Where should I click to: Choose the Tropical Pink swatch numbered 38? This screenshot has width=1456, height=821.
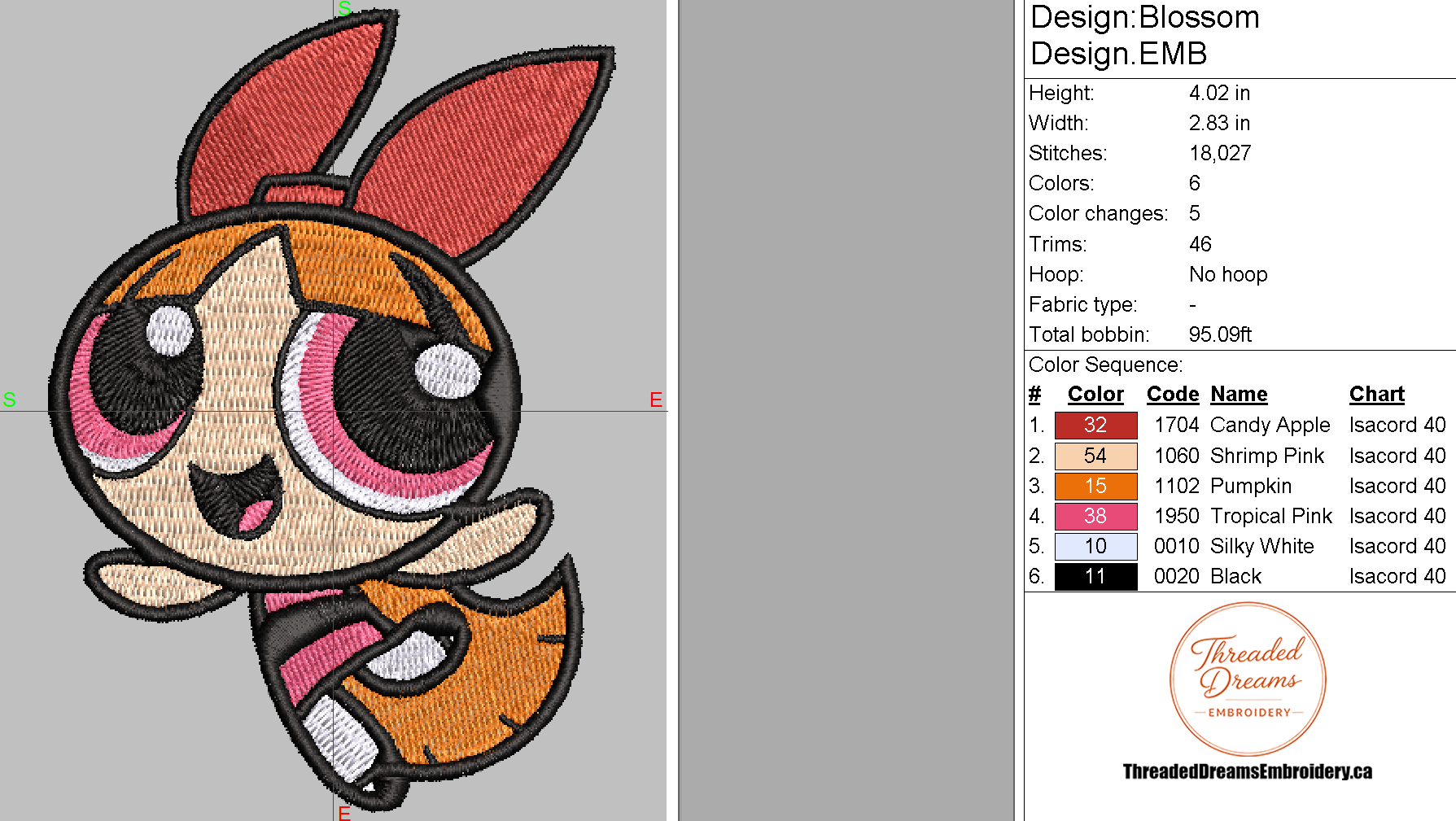[1095, 516]
